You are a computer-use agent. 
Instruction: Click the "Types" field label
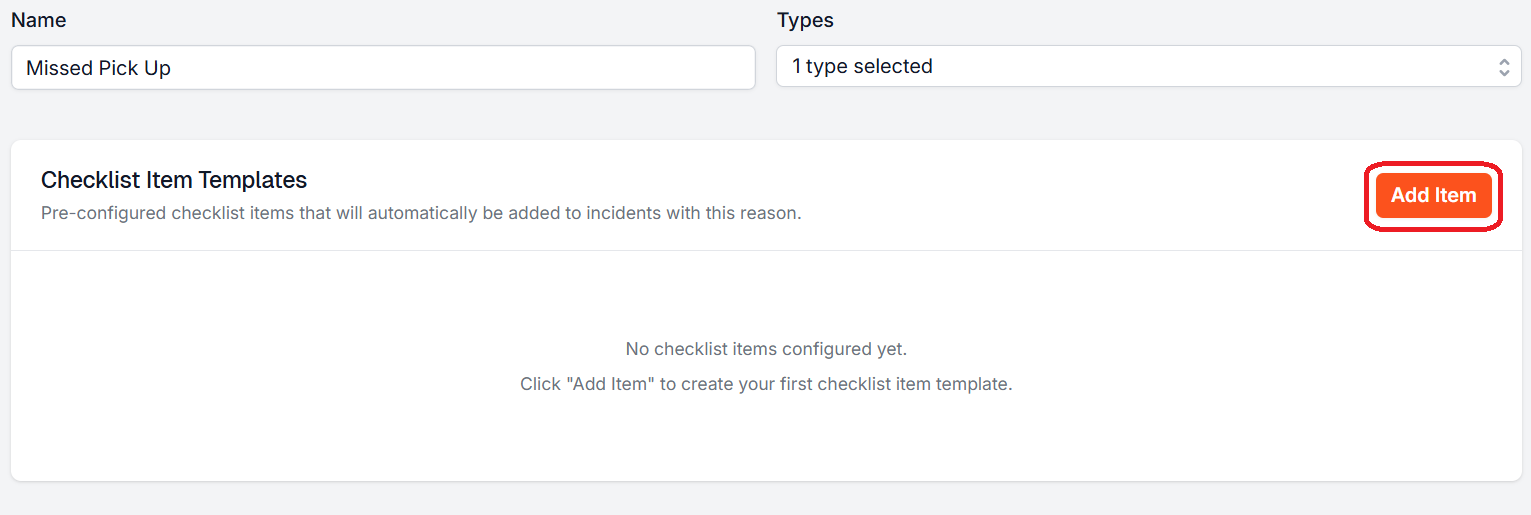click(x=805, y=20)
